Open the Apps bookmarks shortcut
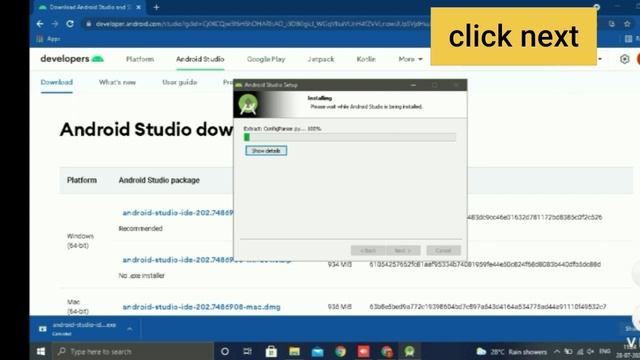This screenshot has width=640, height=360. click(x=48, y=39)
